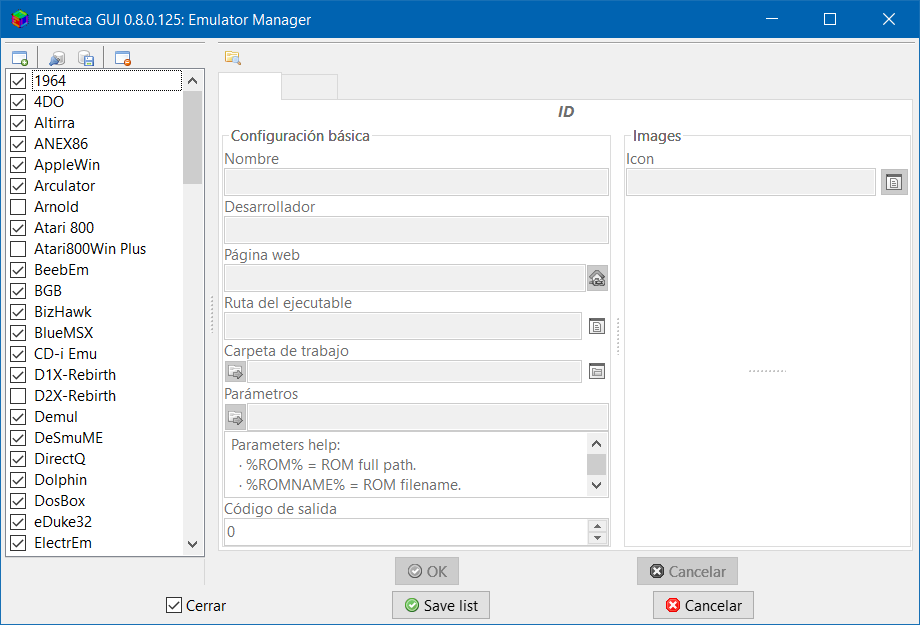This screenshot has width=920, height=625.
Task: Increase Código de salida spinner value
Action: (x=597, y=526)
